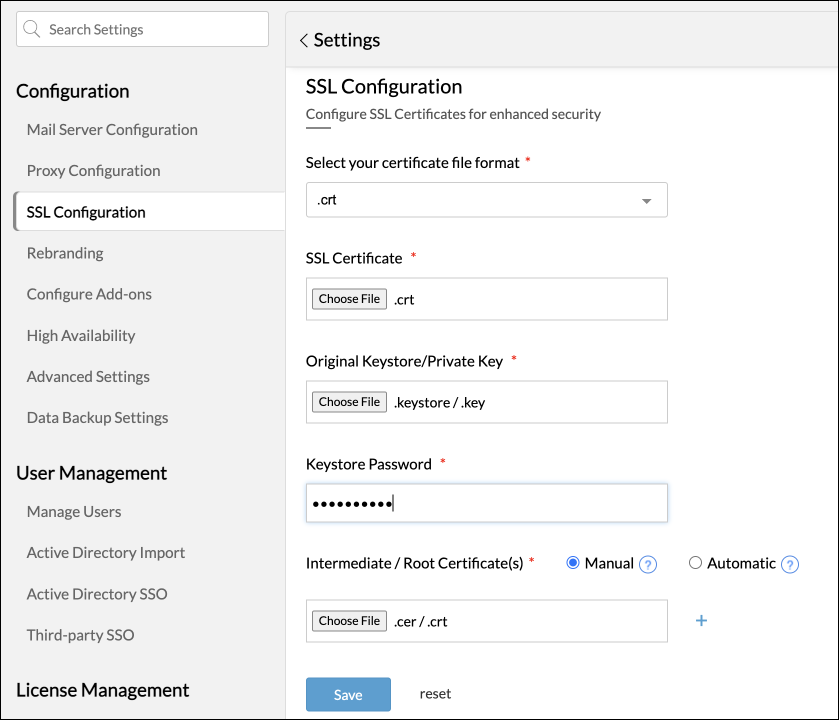Viewport: 839px width, 720px height.
Task: Open help icon next to Manual
Action: (x=648, y=564)
